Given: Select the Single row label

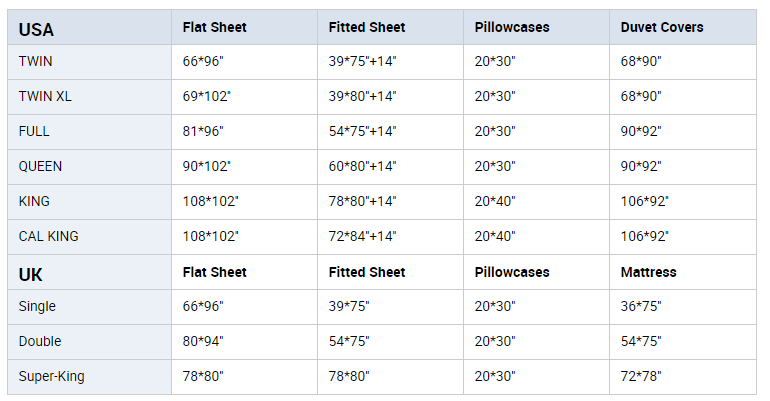Looking at the screenshot, I should tap(37, 306).
